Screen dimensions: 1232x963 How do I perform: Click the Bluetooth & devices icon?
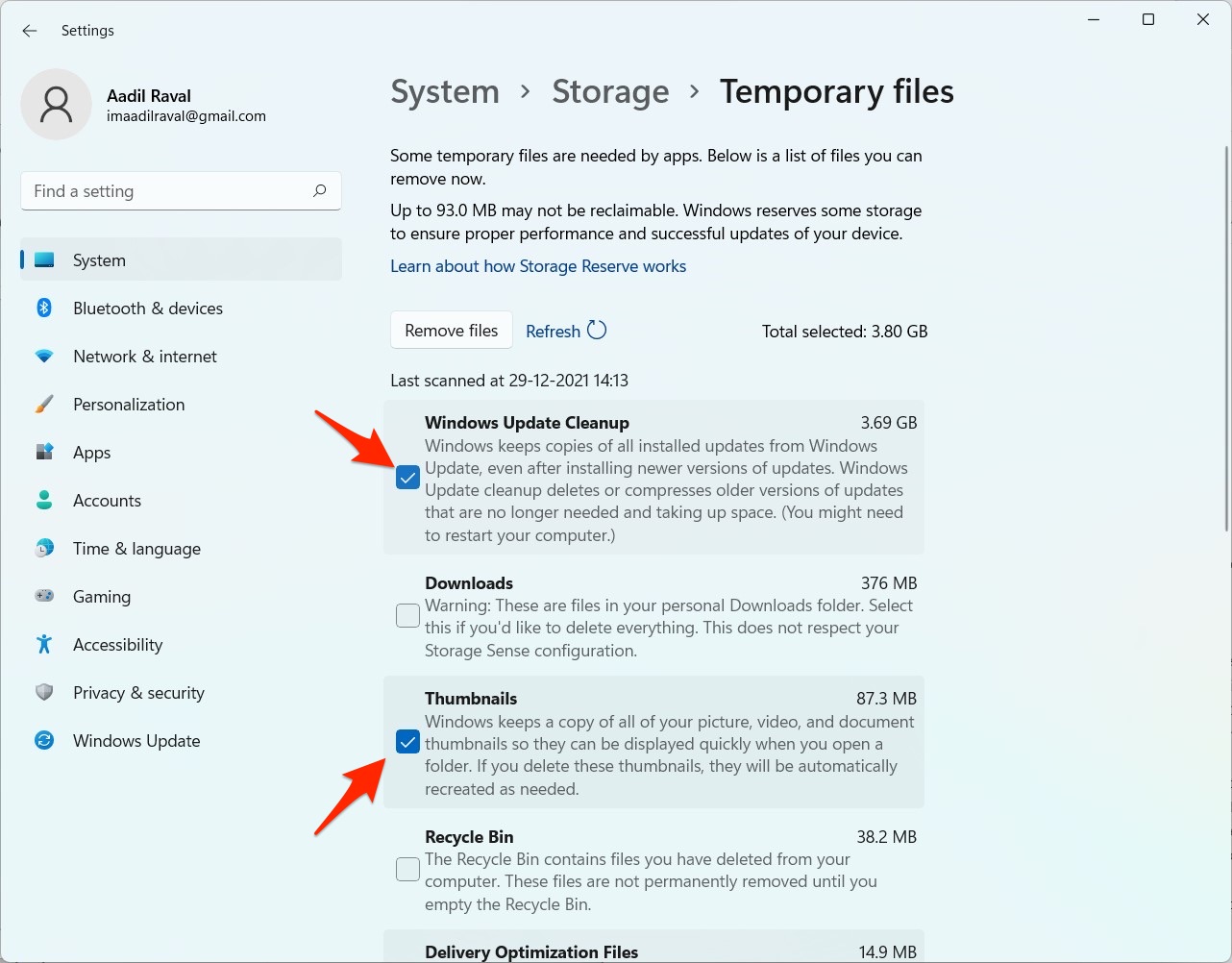44,309
